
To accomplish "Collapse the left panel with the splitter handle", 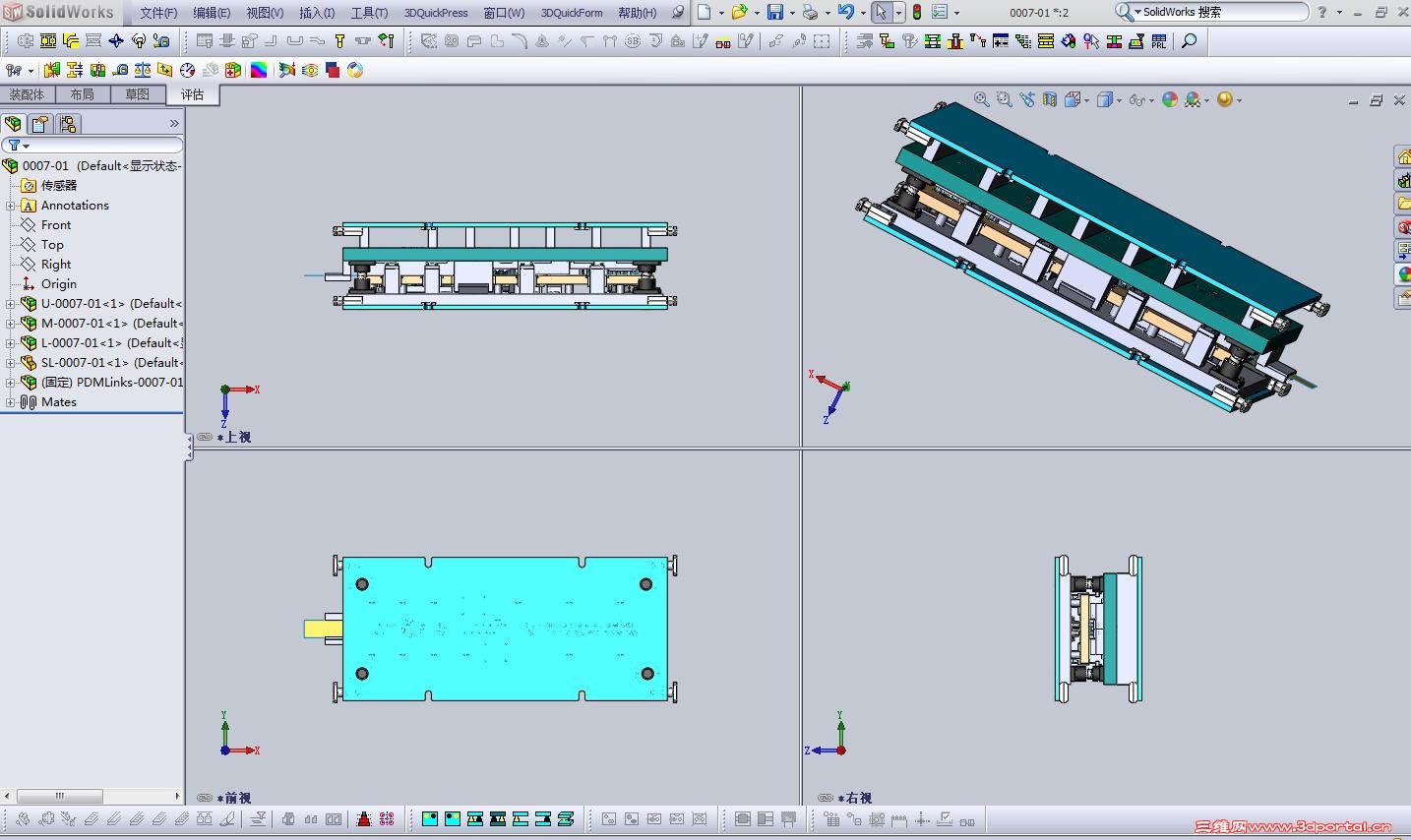I will (189, 448).
